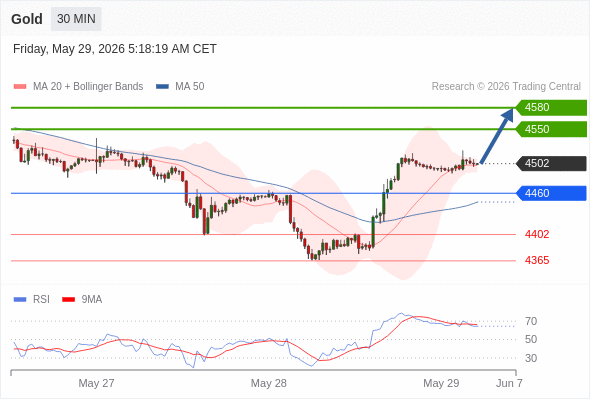Click the blue 4460 pivot tag

[551, 193]
